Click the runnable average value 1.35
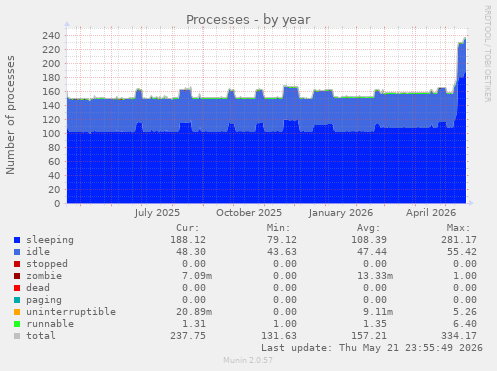497x371 pixels. tap(375, 324)
